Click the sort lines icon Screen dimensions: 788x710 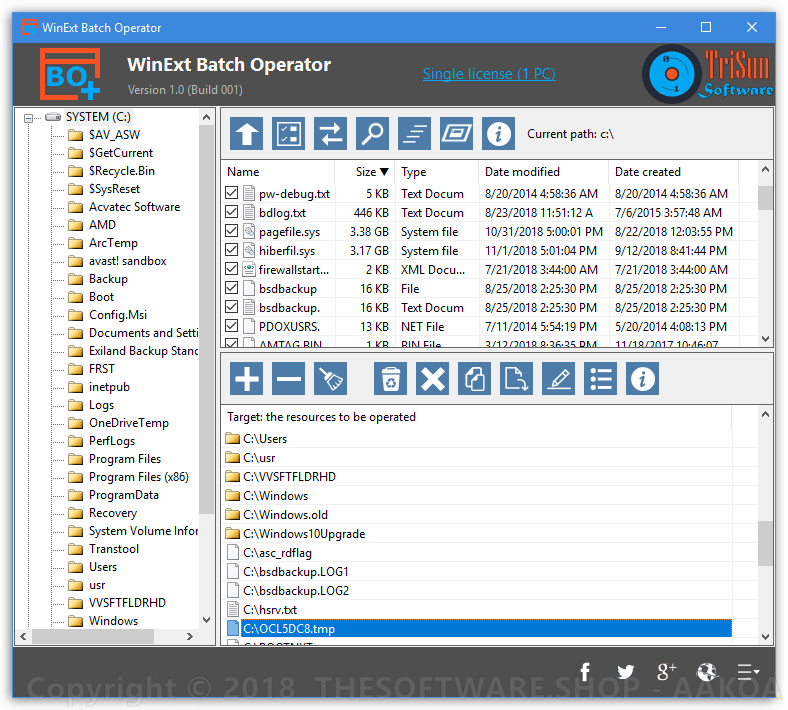click(x=414, y=134)
